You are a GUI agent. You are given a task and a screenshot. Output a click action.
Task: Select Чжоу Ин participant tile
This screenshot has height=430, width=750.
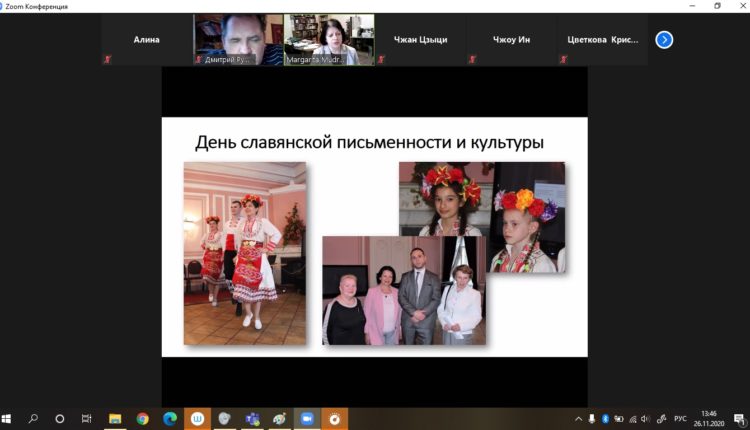(x=511, y=40)
